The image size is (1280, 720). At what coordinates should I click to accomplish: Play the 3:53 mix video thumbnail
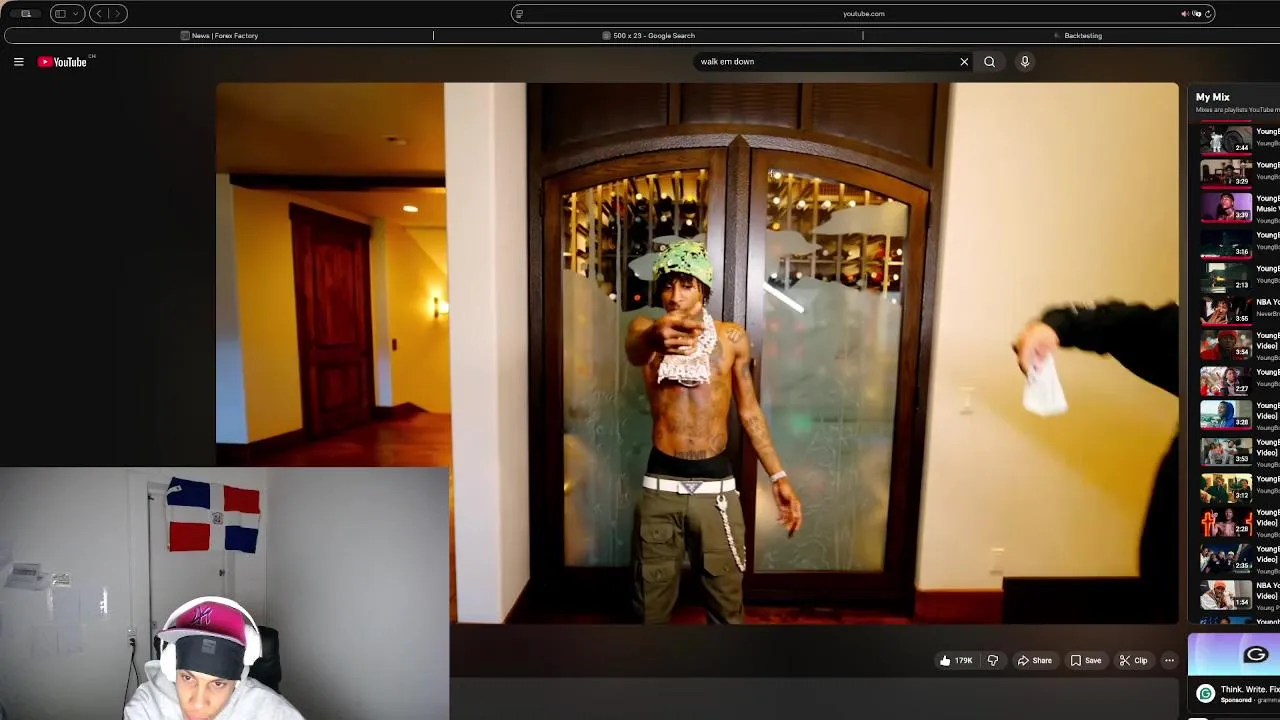click(x=1225, y=451)
